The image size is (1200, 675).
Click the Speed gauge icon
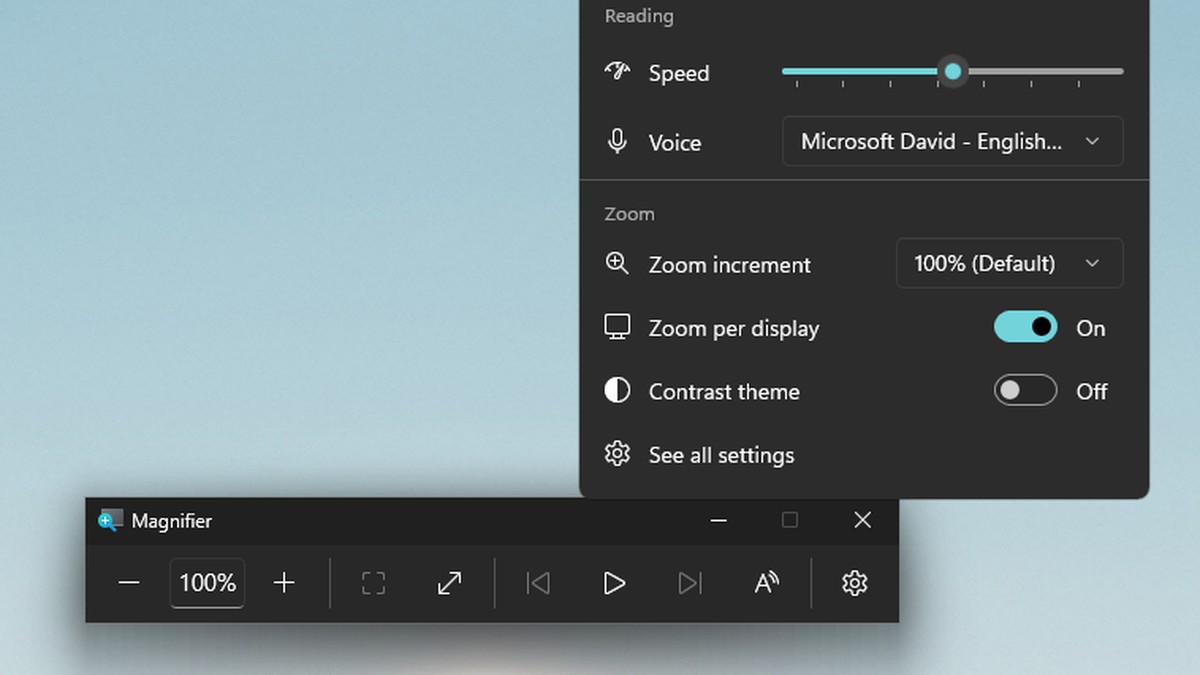click(617, 71)
